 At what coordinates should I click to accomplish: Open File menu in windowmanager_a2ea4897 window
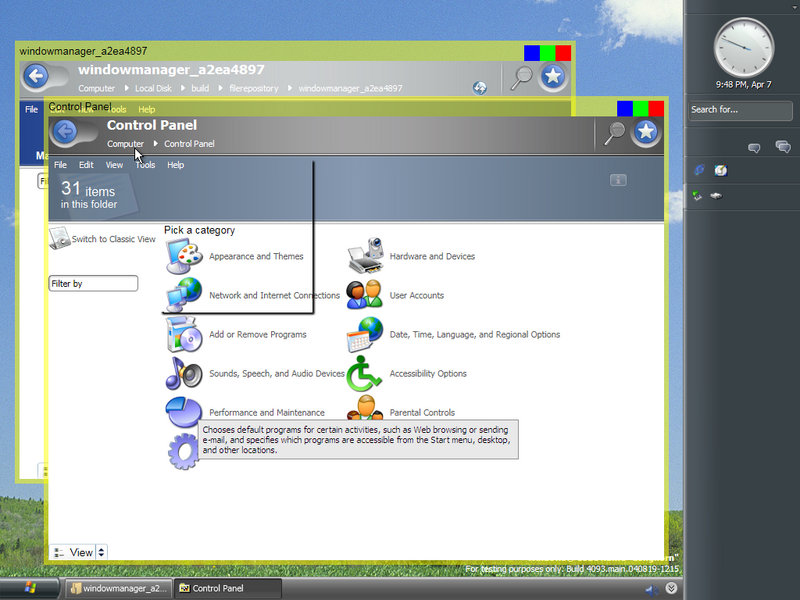click(x=32, y=109)
